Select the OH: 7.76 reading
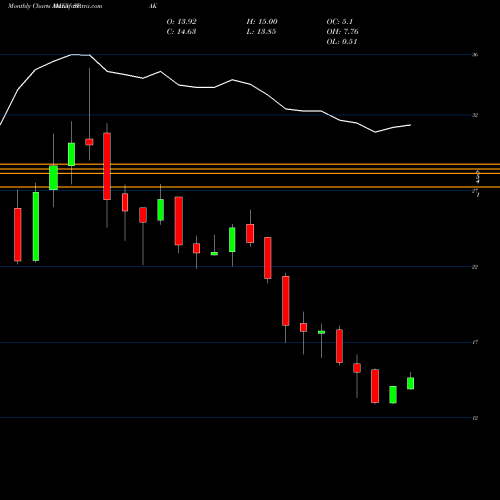 pyautogui.click(x=342, y=32)
